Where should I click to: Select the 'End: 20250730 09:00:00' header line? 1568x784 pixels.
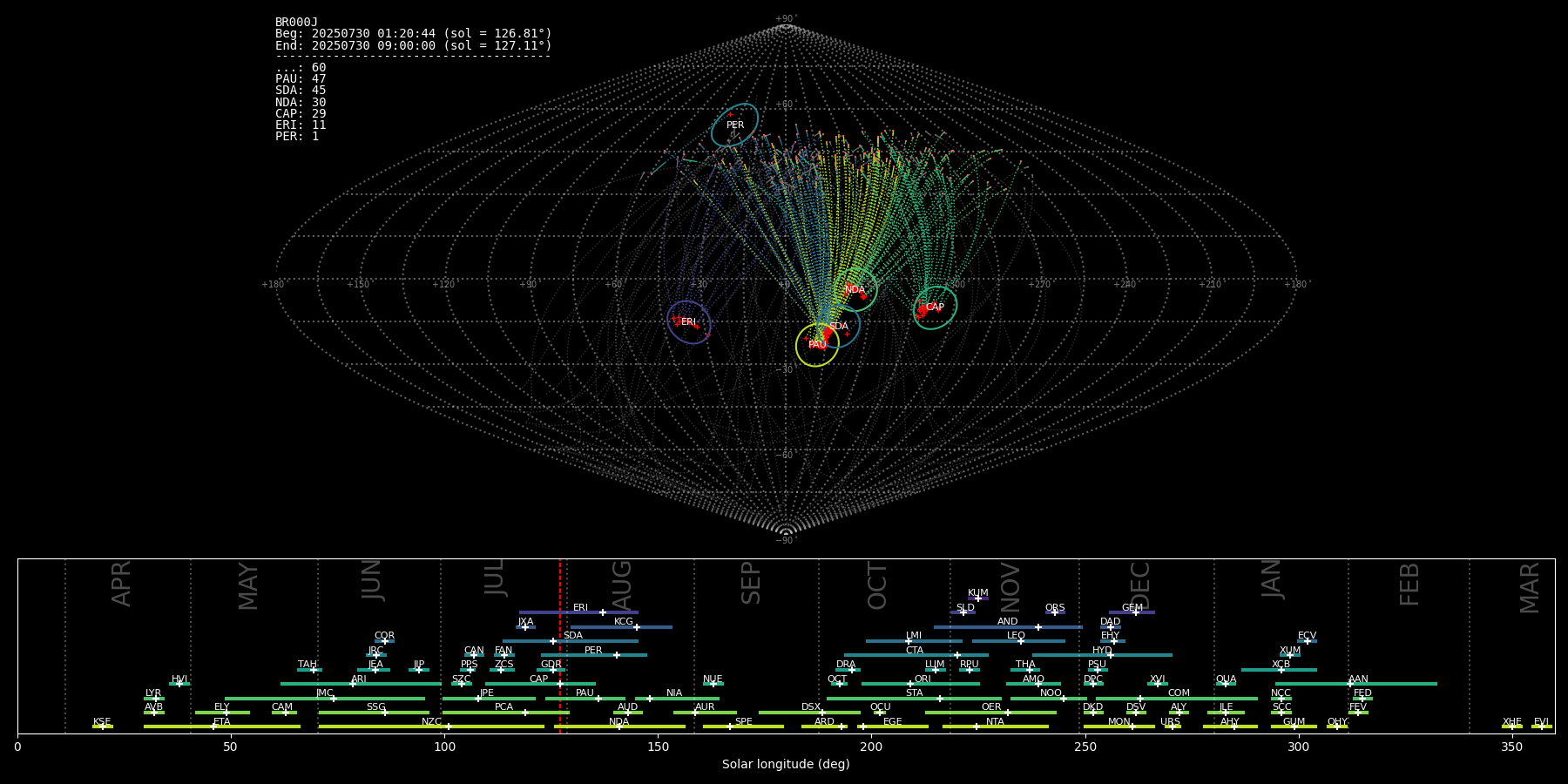click(414, 45)
